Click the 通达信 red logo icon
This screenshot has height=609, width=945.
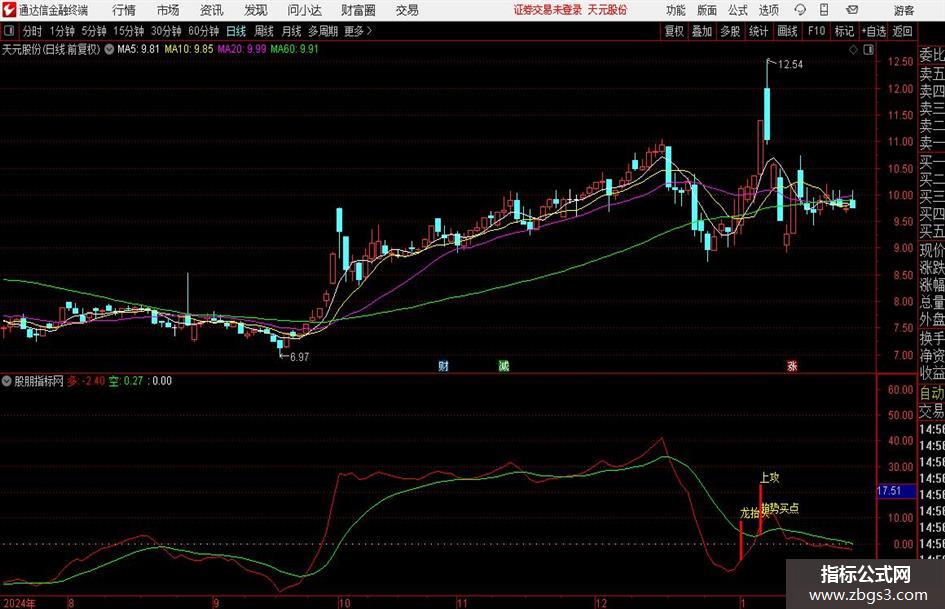click(x=10, y=10)
